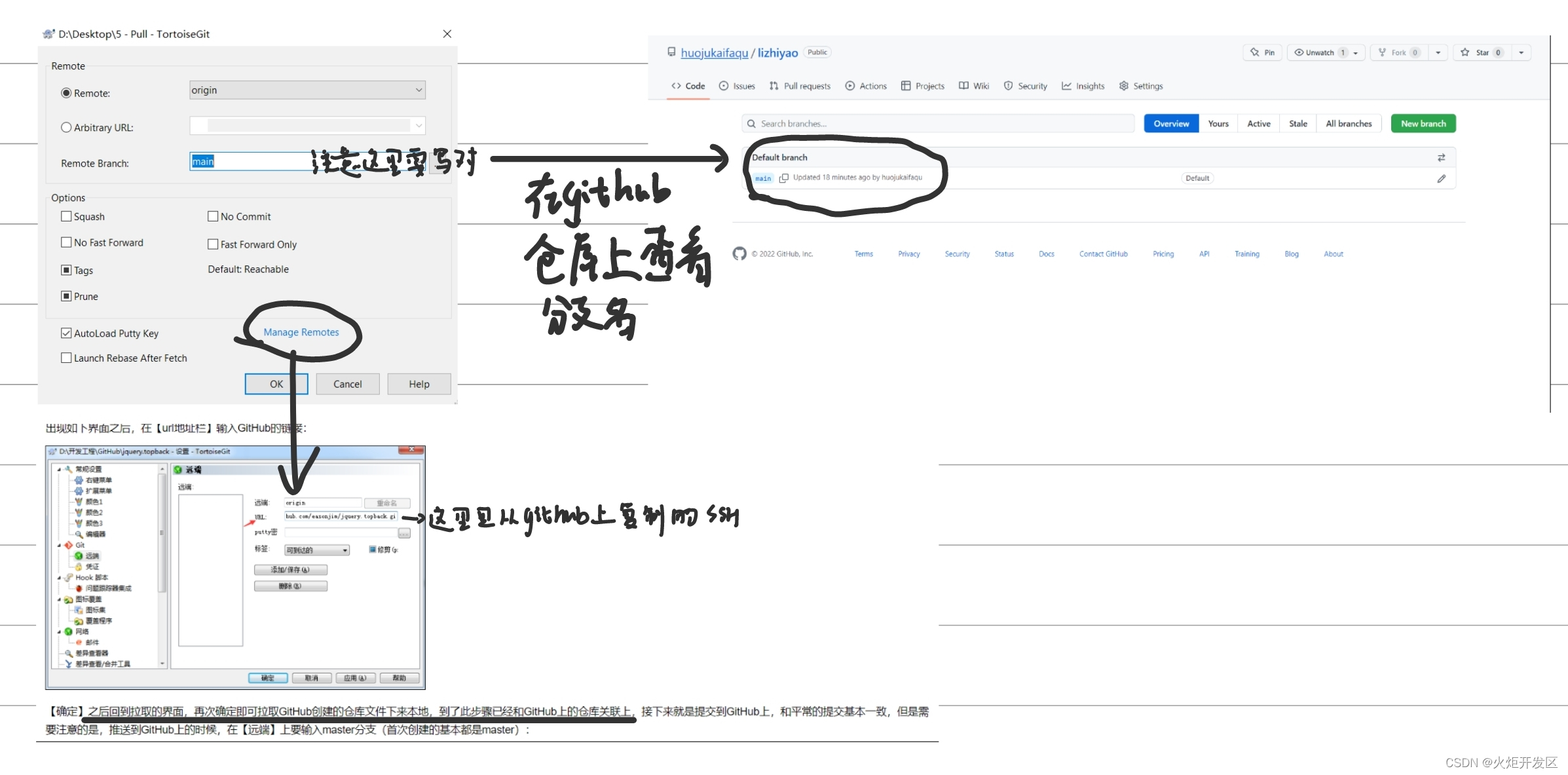The image size is (1568, 775).
Task: Open the main branch label
Action: click(x=763, y=178)
